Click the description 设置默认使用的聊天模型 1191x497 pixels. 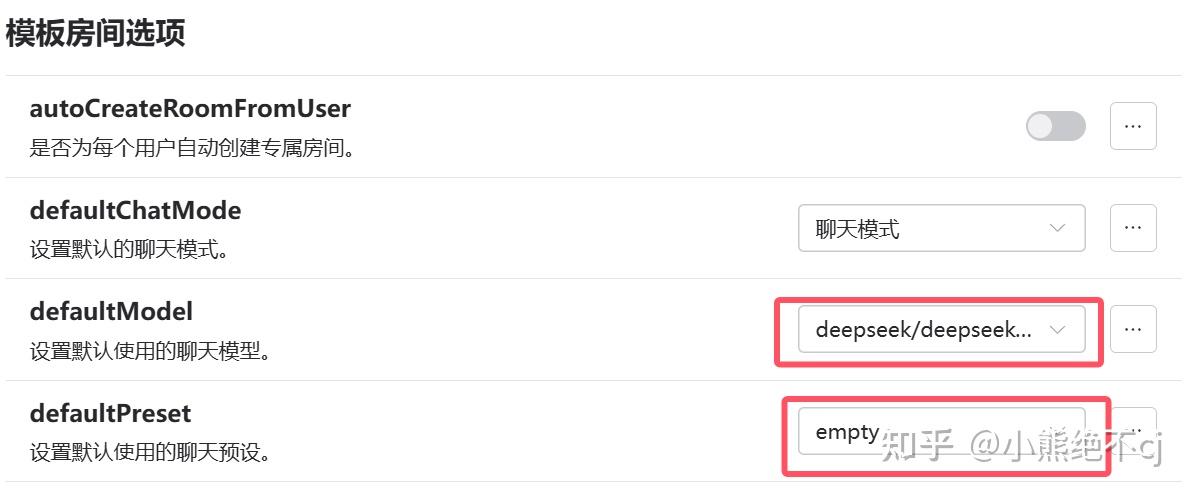[151, 352]
